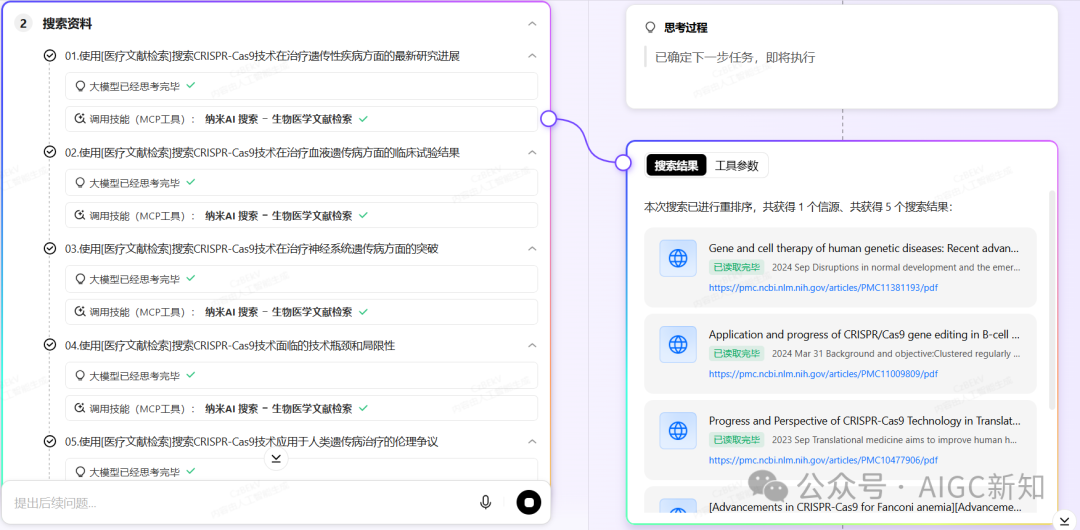Open step 04 纳米AI 搜索 tool call row
Image resolution: width=1080 pixels, height=530 pixels.
coord(302,408)
